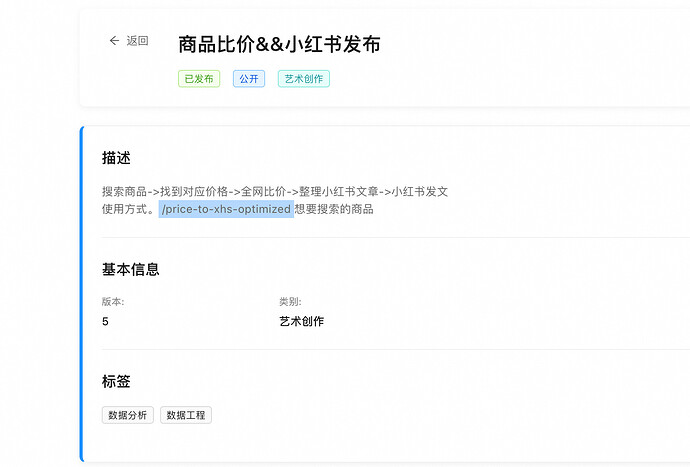Image resolution: width=690 pixels, height=467 pixels.
Task: Click the 标签 section heading
Action: click(x=116, y=381)
